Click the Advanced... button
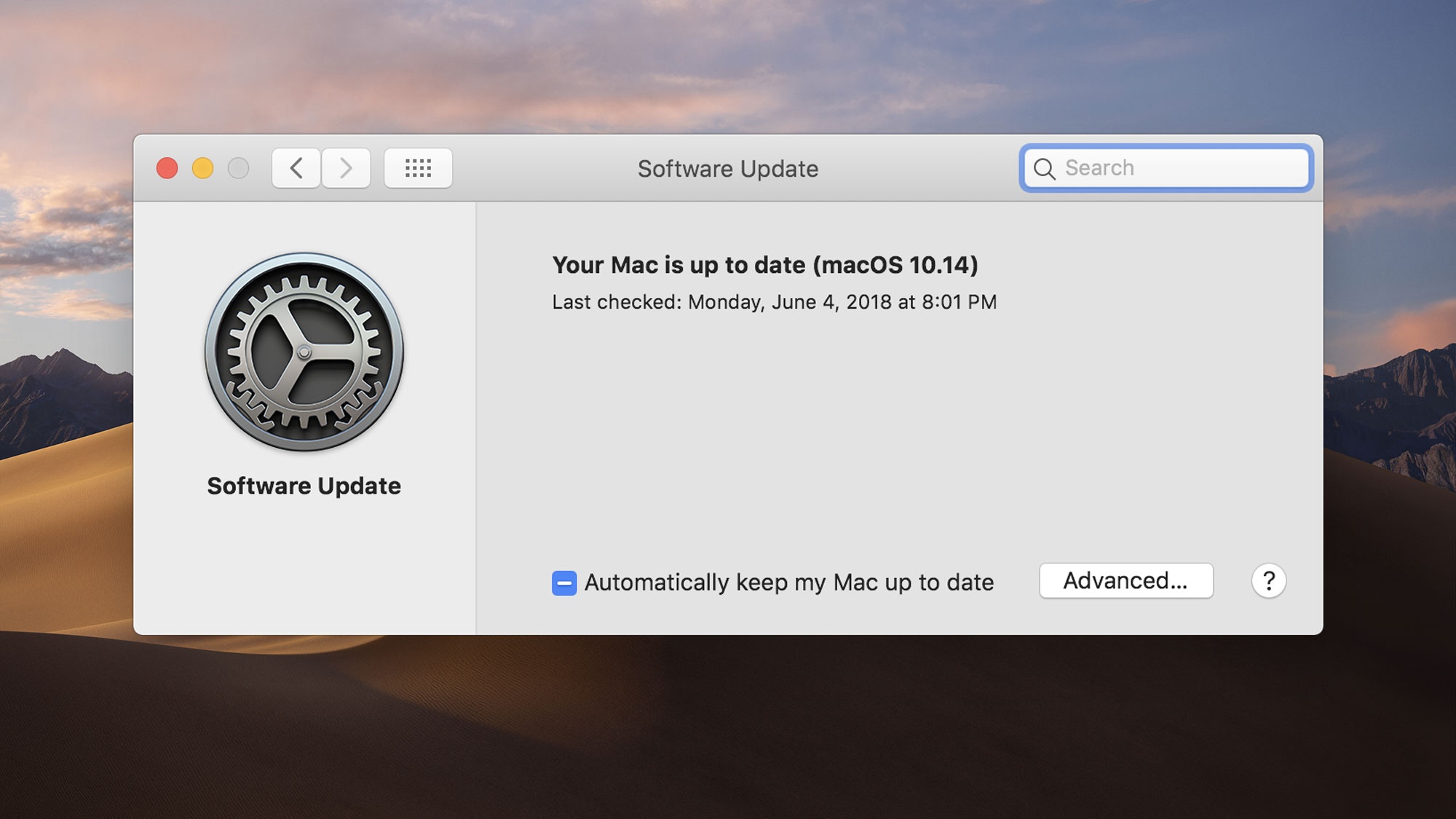1456x819 pixels. click(1126, 580)
